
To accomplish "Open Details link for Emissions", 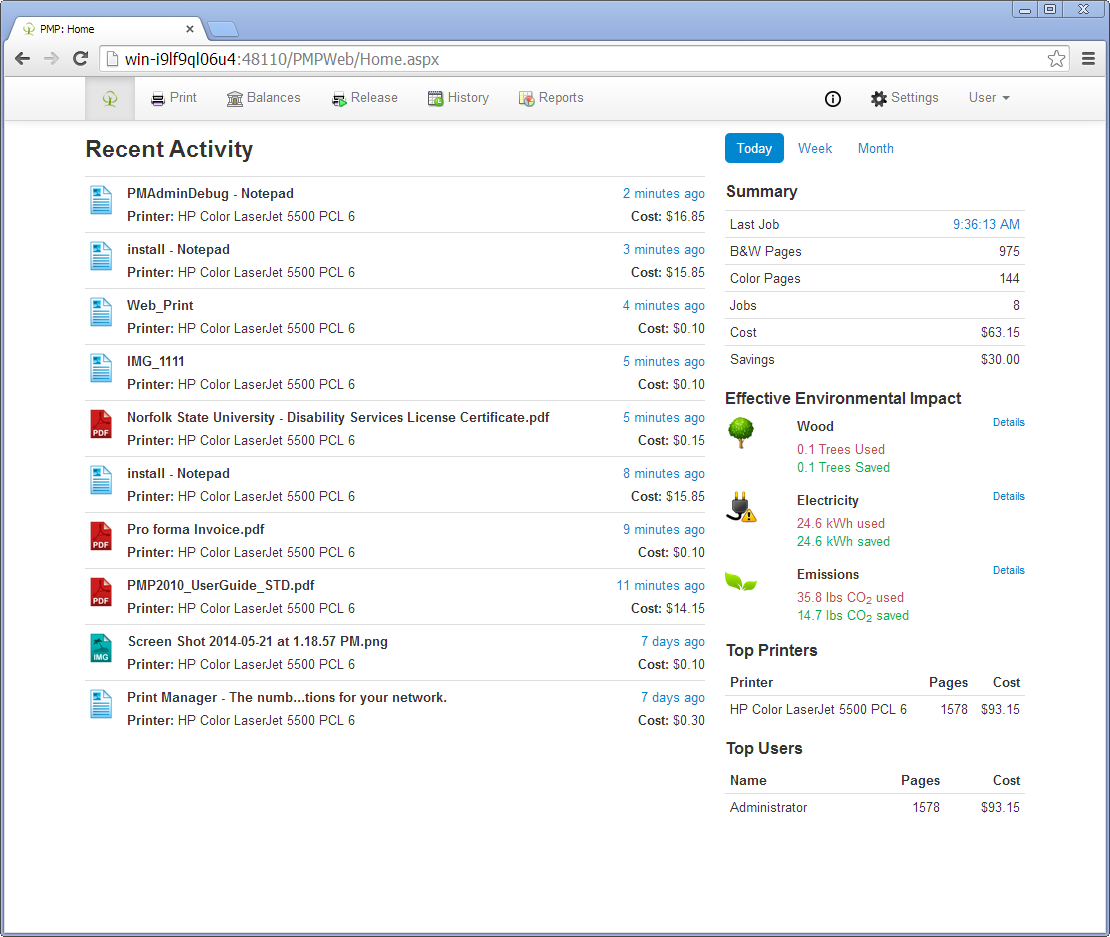I will pyautogui.click(x=1008, y=570).
